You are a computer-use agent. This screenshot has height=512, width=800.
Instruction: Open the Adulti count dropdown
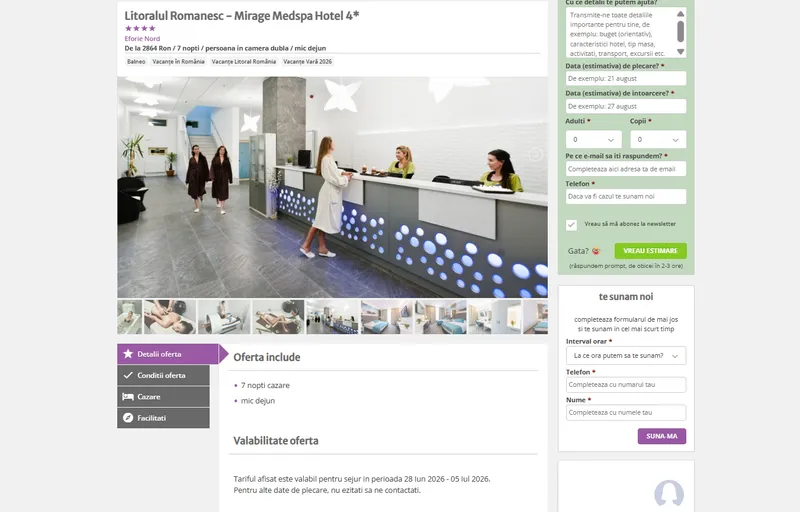pos(593,139)
